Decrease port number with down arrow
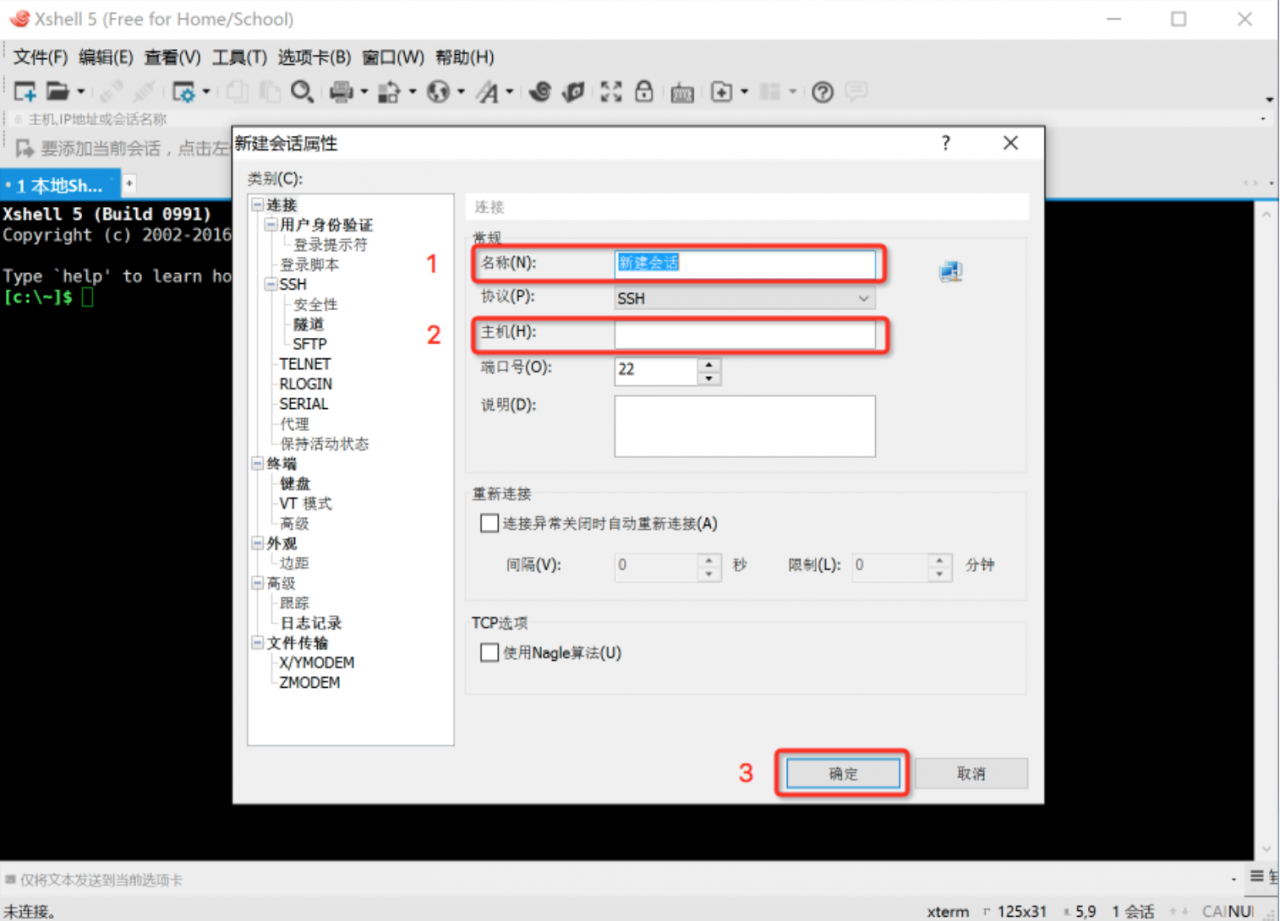This screenshot has height=921, width=1280. pos(709,378)
